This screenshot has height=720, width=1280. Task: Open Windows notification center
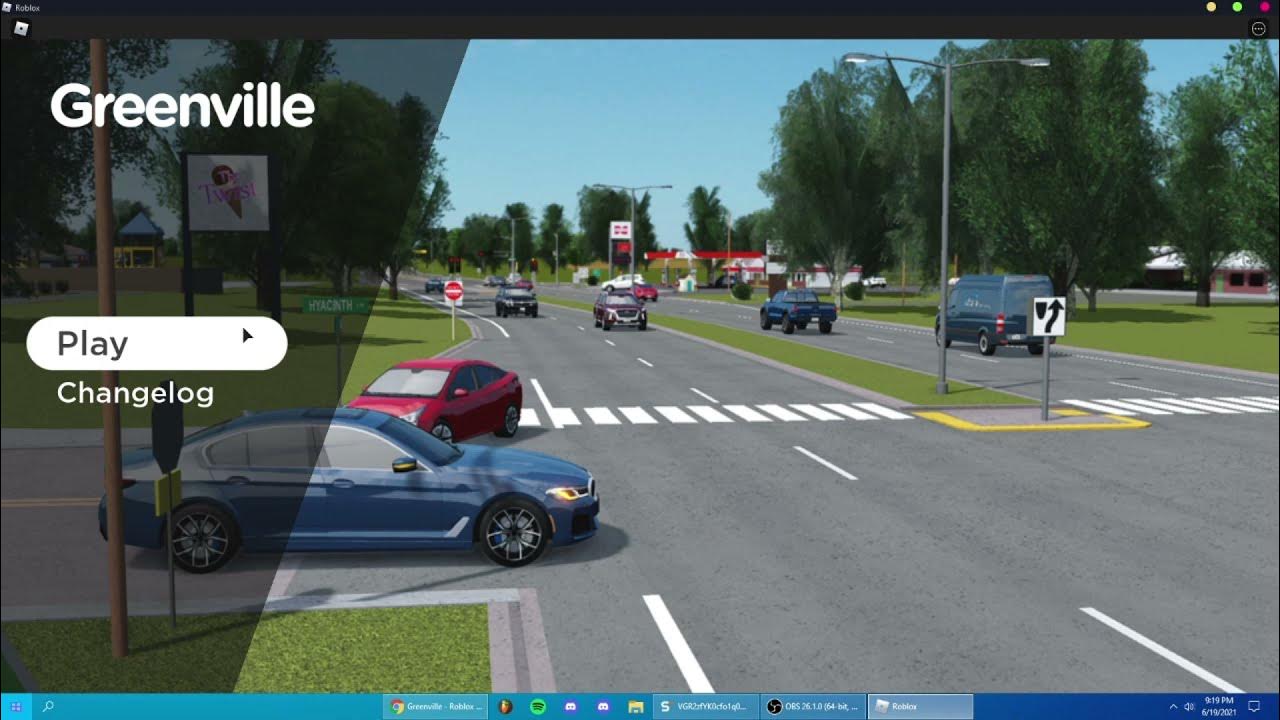(x=1254, y=707)
